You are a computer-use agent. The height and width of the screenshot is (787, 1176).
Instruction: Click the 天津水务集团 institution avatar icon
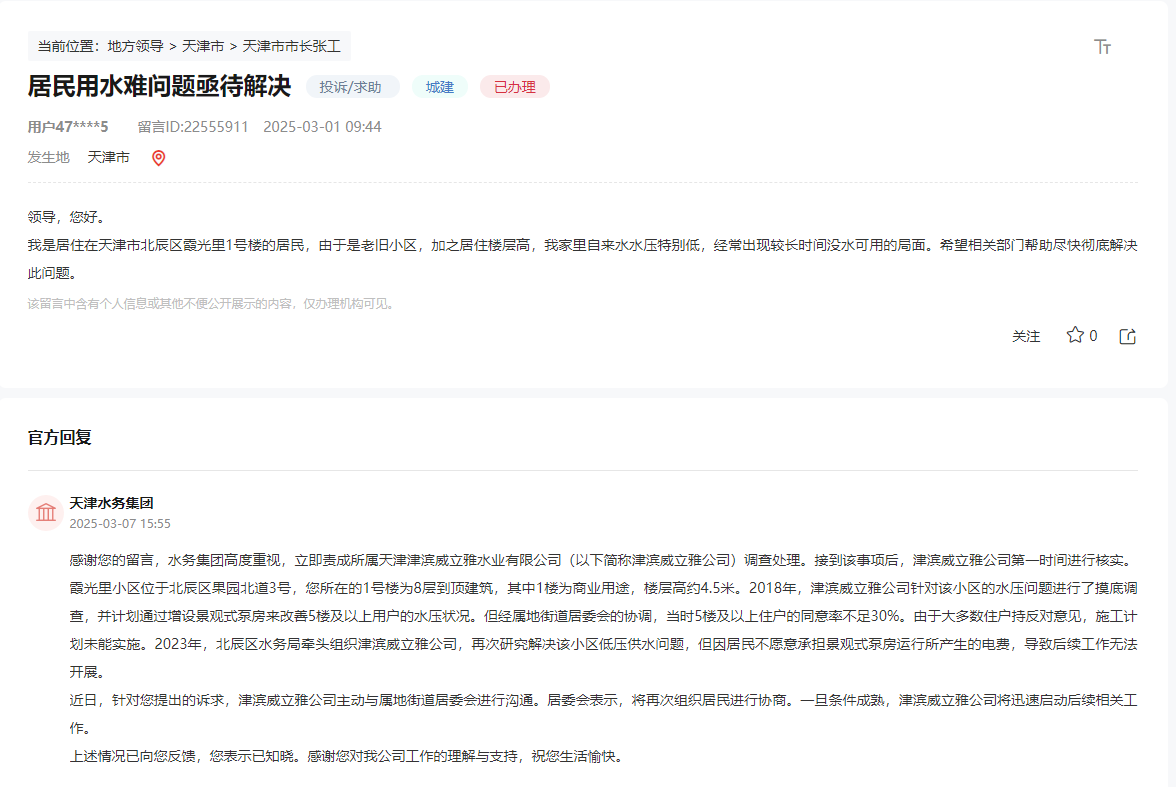[x=46, y=512]
